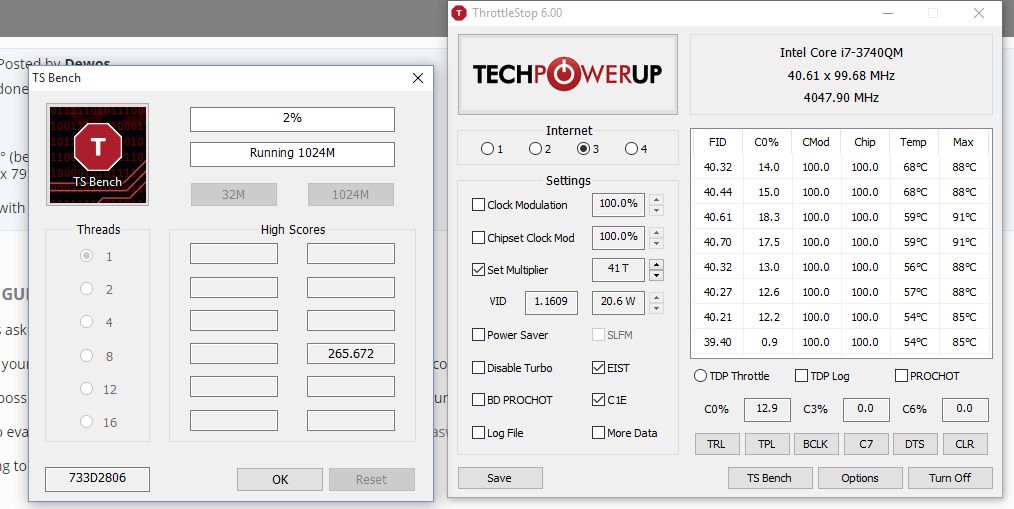
Task: Select 2 threads in TS Bench
Action: pos(86,288)
